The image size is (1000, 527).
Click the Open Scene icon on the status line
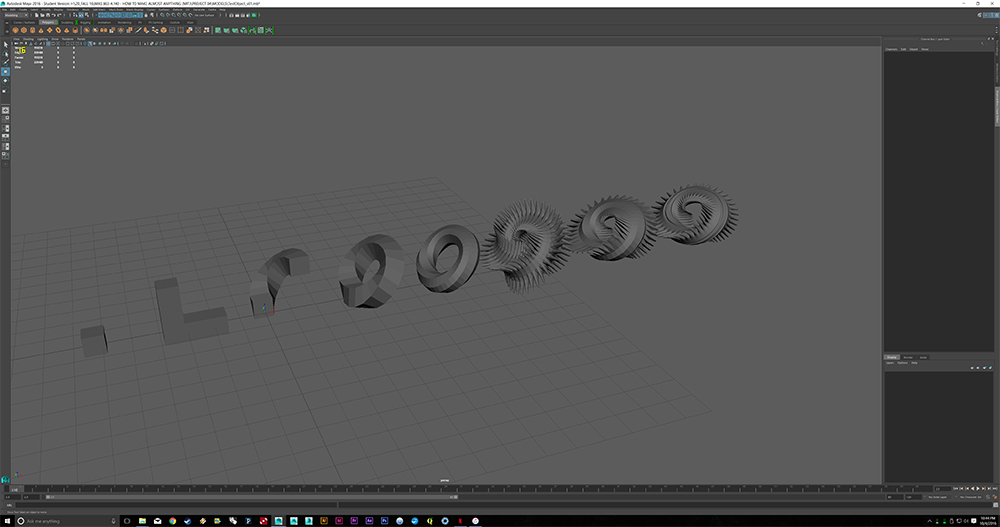tap(42, 15)
